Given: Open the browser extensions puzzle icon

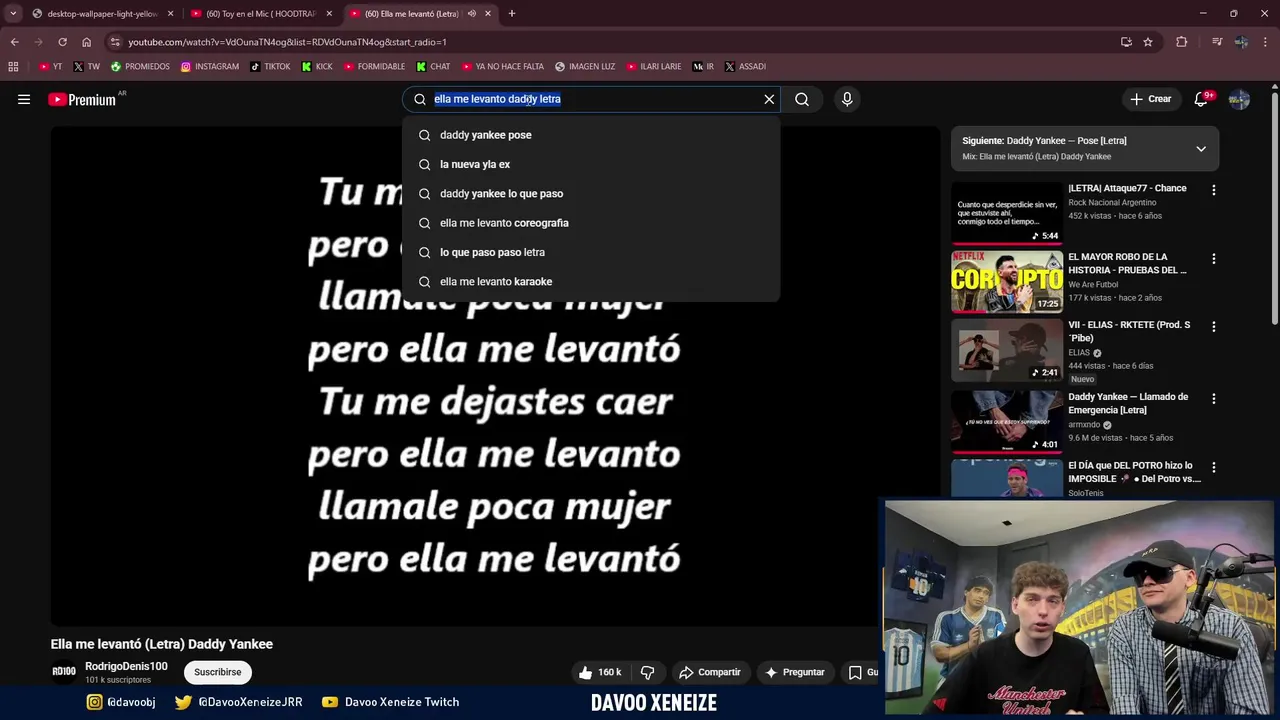Looking at the screenshot, I should pos(1182,42).
